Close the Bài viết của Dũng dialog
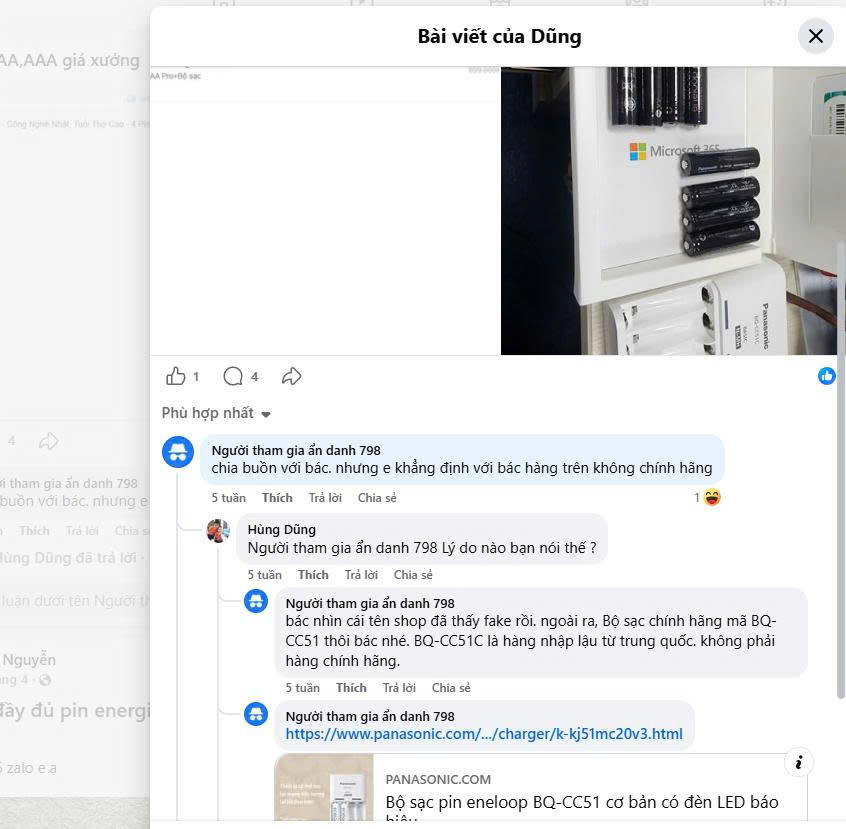This screenshot has height=829, width=846. coord(815,36)
